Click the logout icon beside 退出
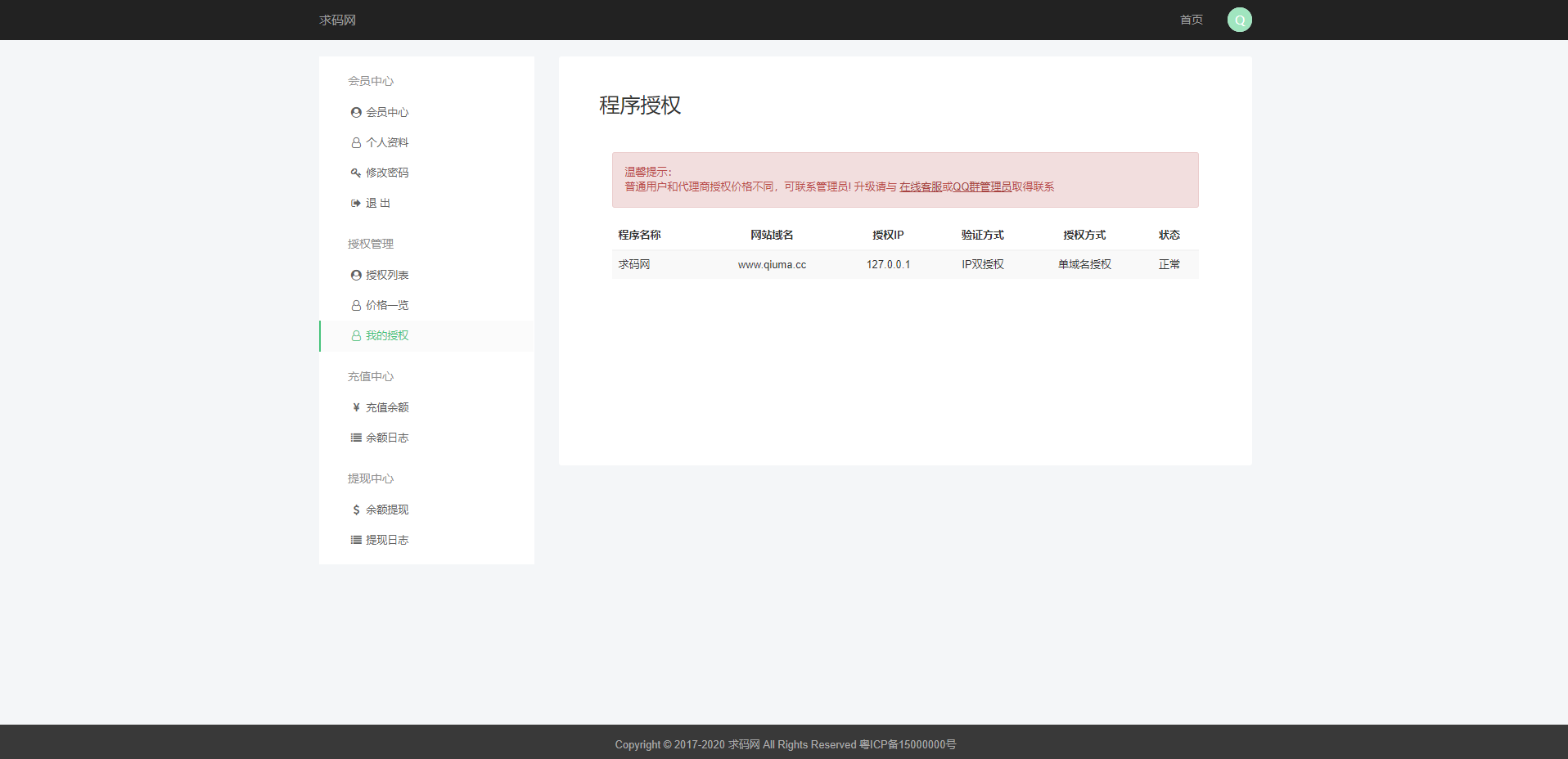The image size is (1568, 759). 356,203
